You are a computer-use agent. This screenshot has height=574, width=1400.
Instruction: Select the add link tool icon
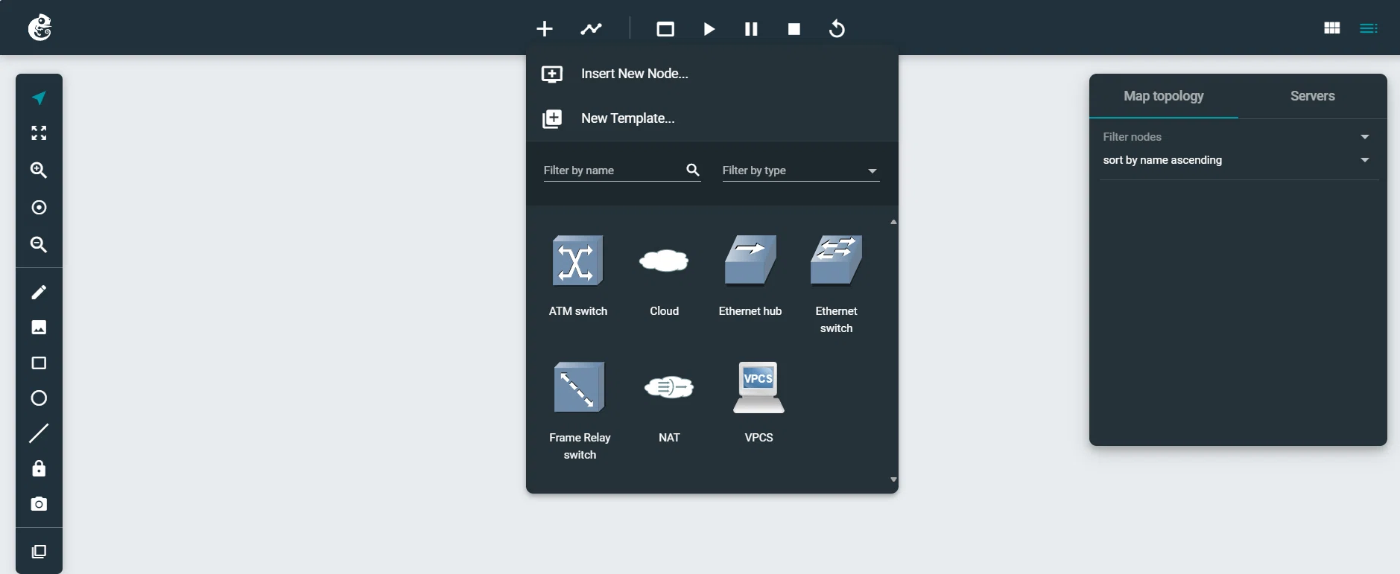(591, 29)
